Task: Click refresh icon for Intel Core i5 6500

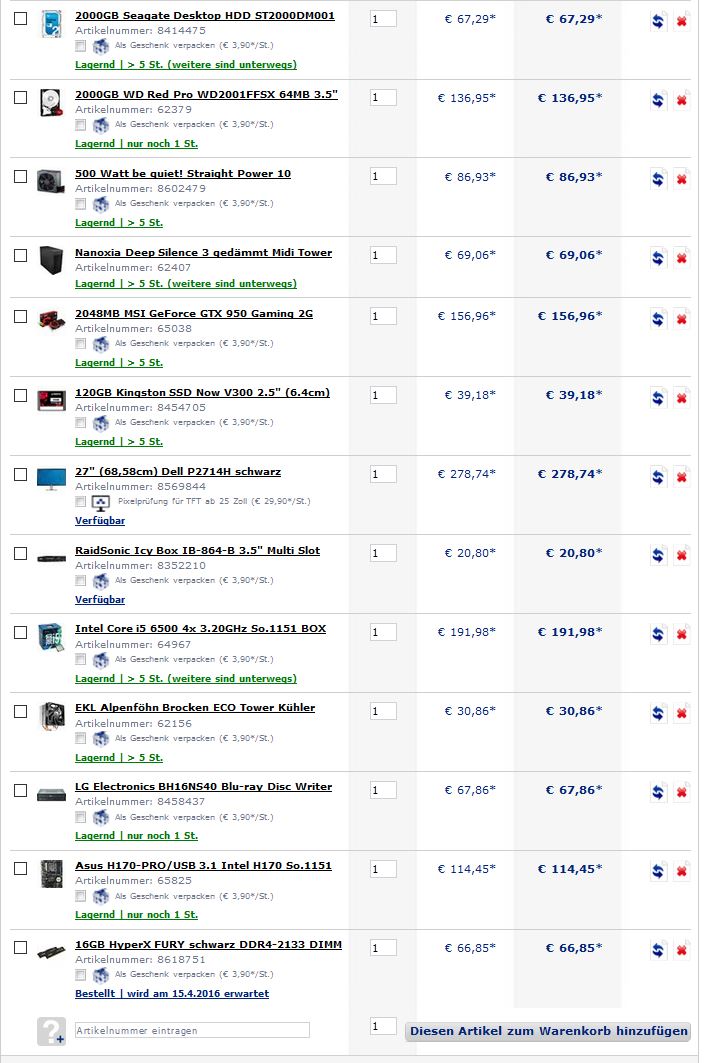Action: 657,635
